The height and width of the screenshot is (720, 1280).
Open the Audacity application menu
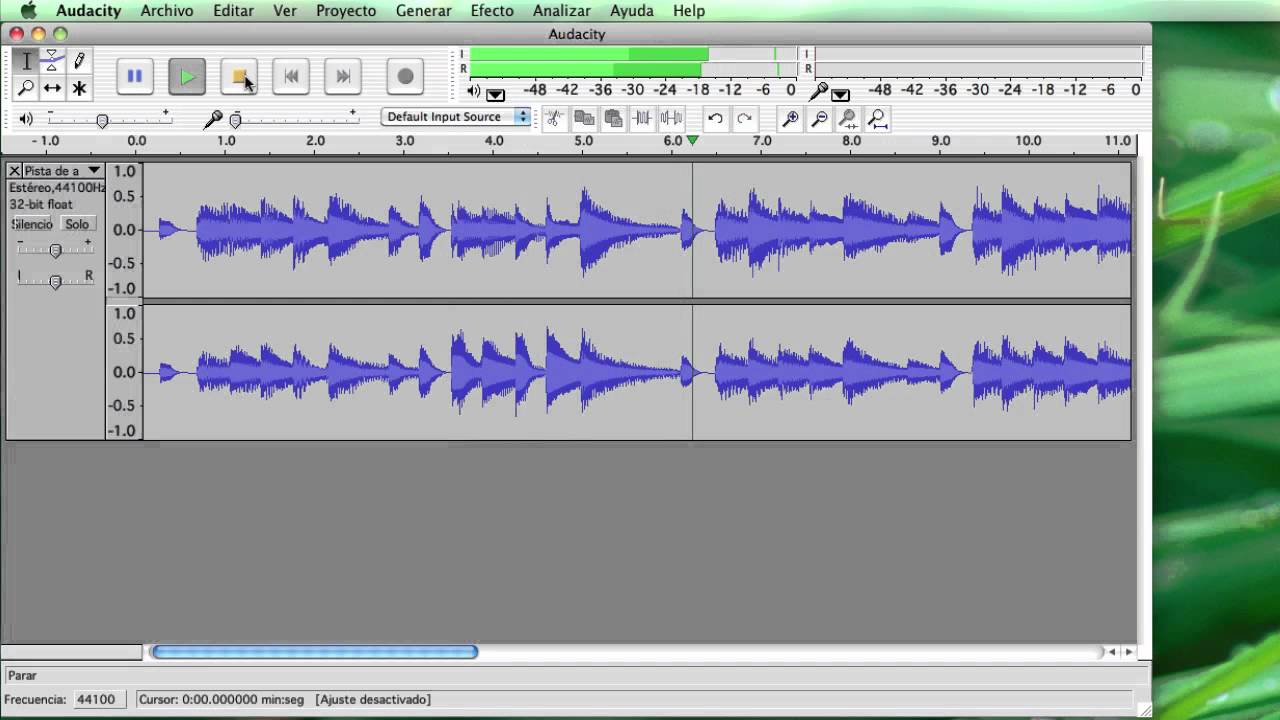(x=89, y=11)
